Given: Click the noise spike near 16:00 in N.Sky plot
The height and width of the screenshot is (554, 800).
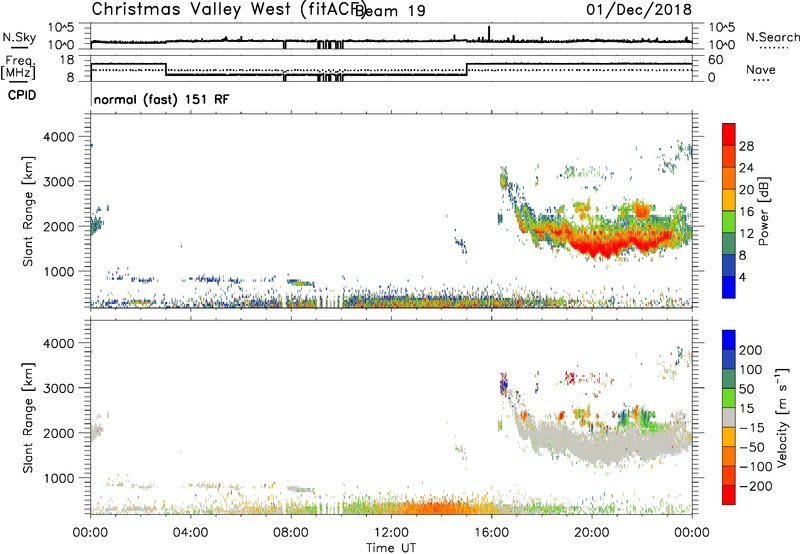Looking at the screenshot, I should click(489, 33).
